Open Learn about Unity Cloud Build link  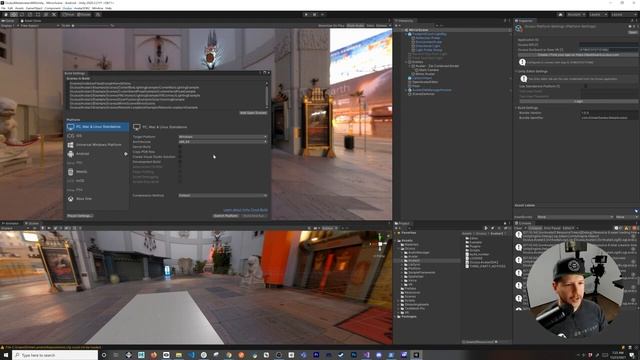(x=245, y=210)
